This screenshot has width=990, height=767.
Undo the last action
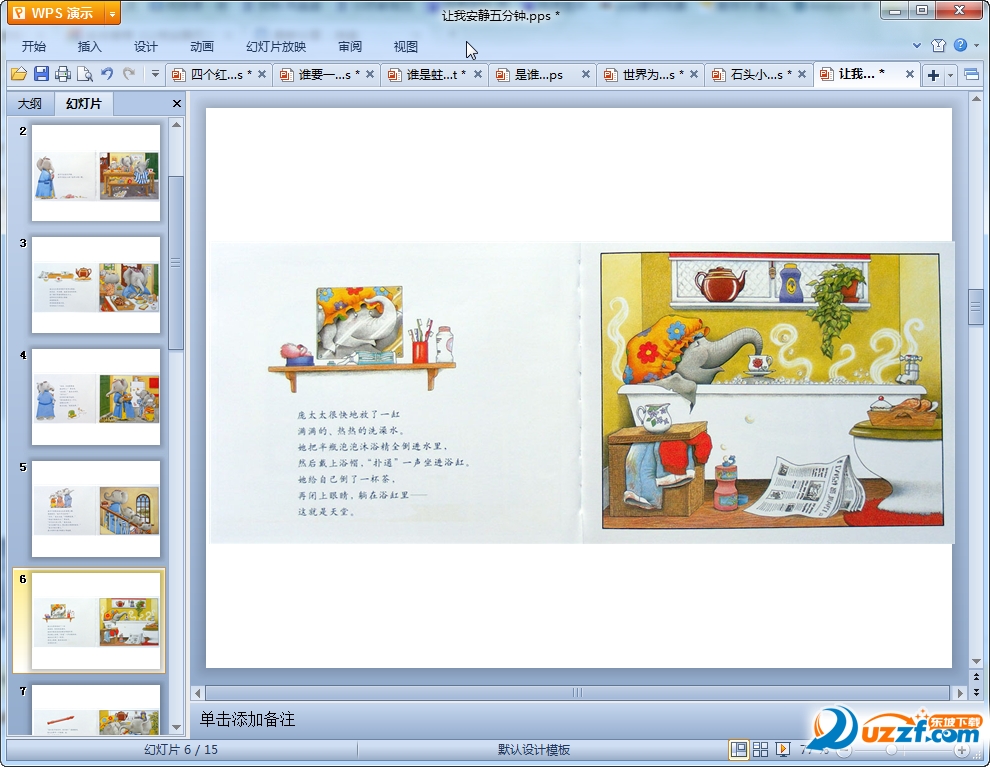[x=107, y=74]
